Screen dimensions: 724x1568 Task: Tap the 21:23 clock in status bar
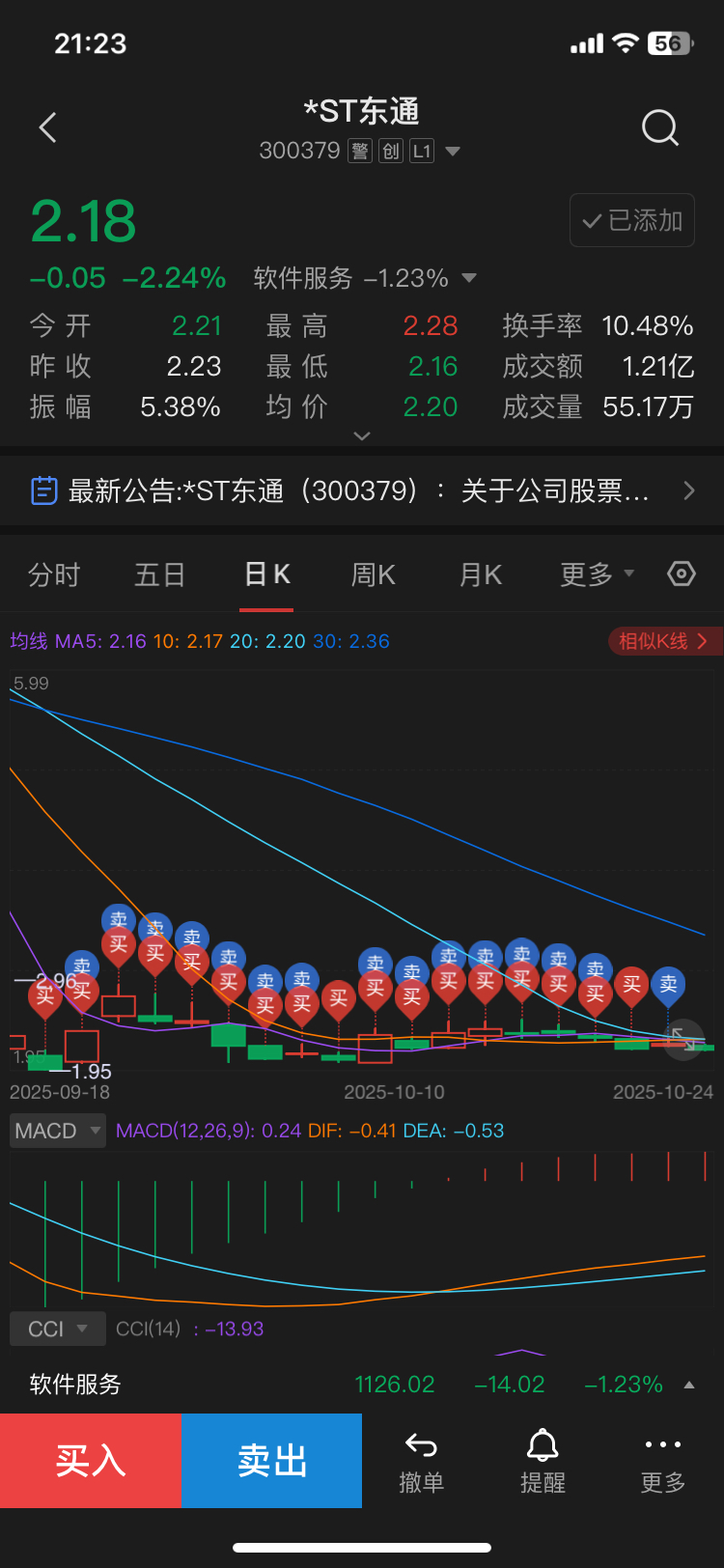pyautogui.click(x=91, y=43)
